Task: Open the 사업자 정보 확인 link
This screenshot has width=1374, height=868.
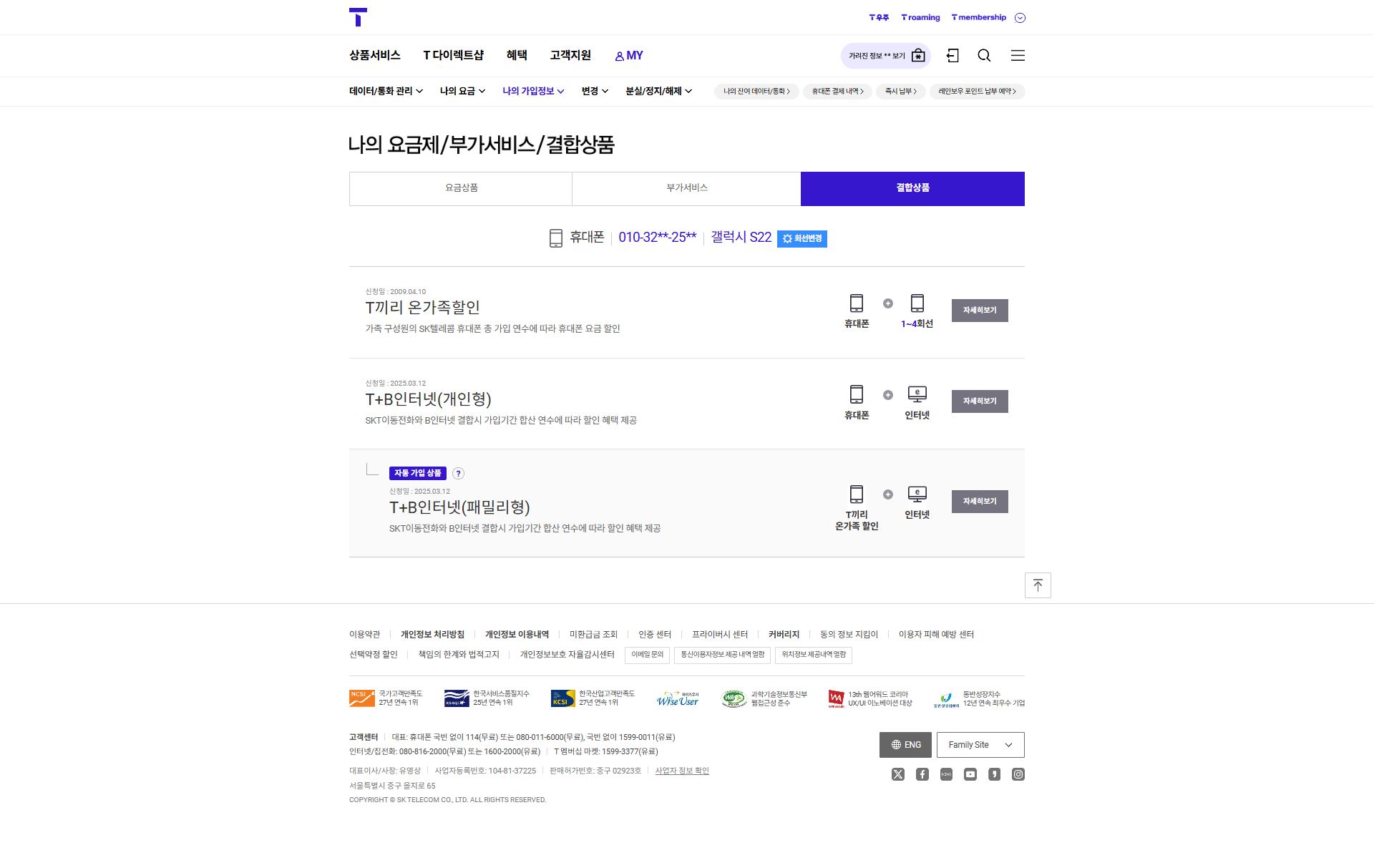Action: [682, 771]
